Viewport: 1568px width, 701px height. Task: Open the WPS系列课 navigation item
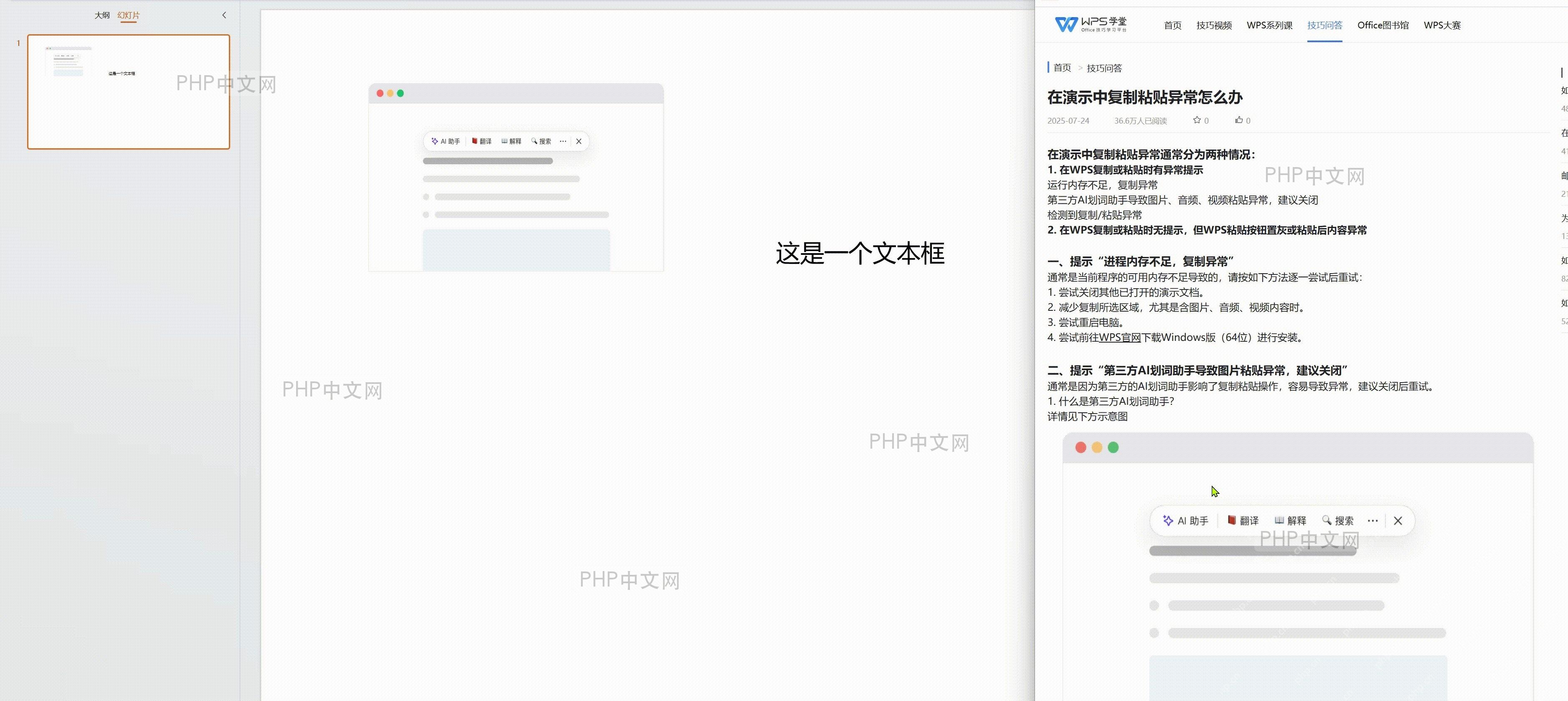pos(1269,25)
